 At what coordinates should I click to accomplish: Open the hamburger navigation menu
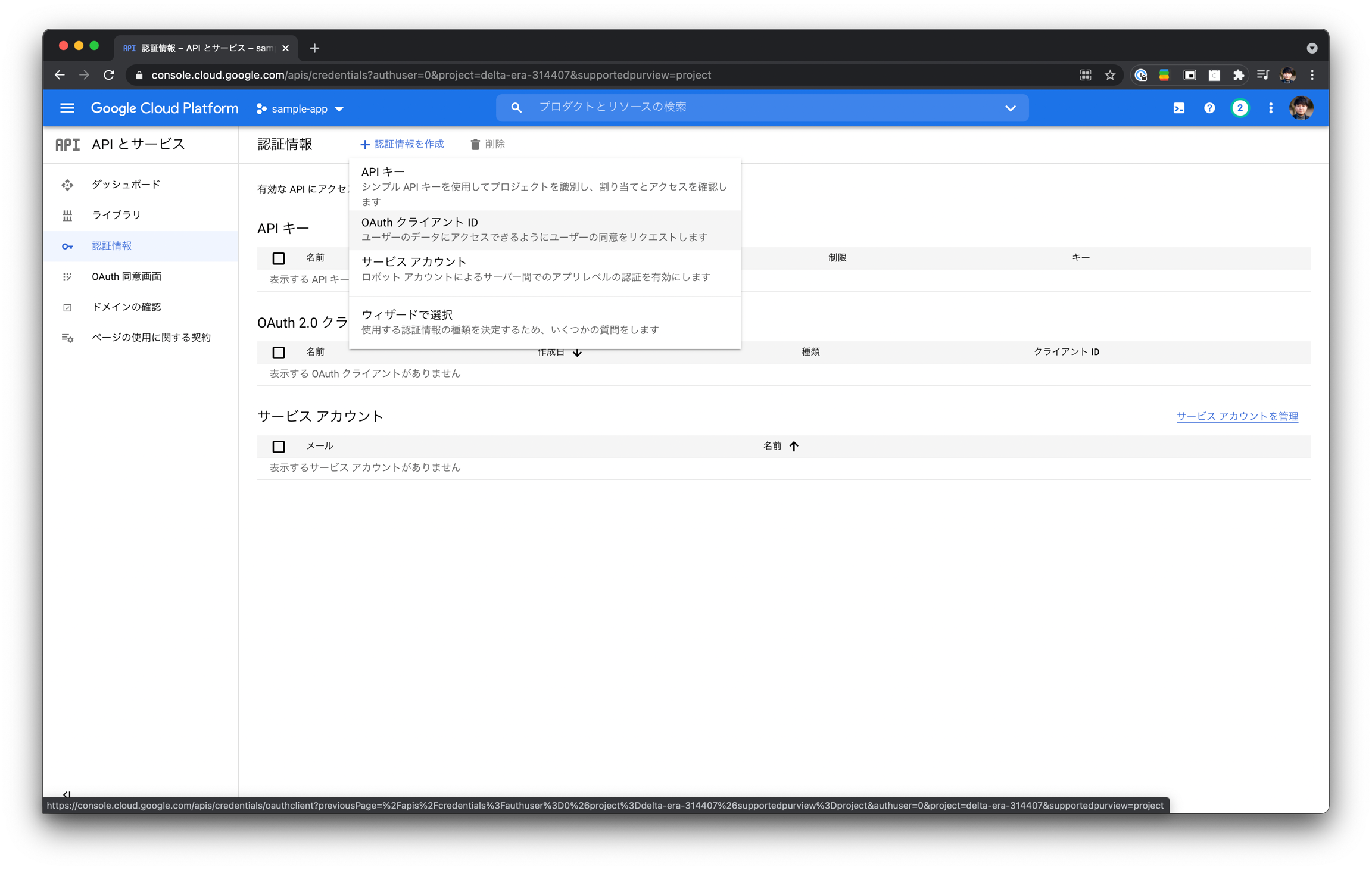[x=67, y=108]
